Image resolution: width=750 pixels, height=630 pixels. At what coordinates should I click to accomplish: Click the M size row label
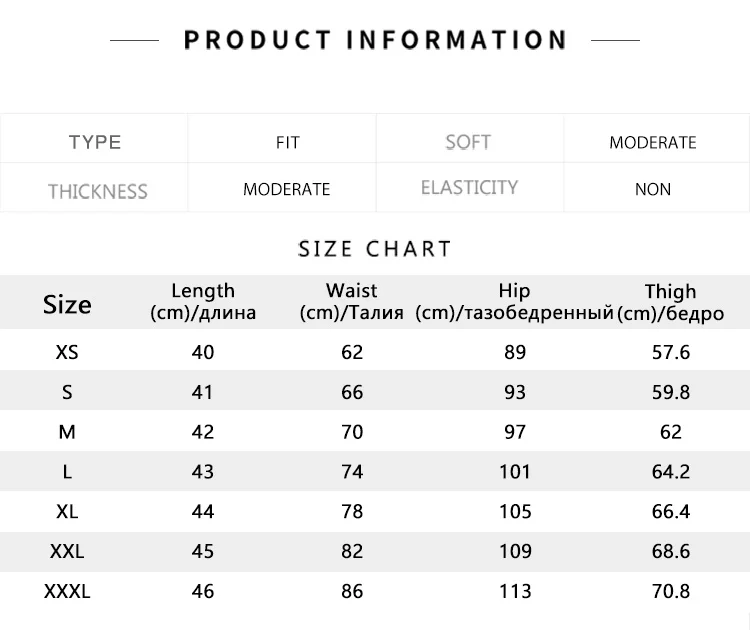67,432
